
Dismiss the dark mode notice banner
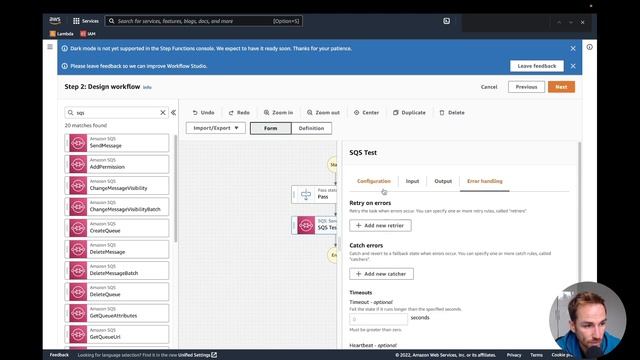tap(573, 49)
